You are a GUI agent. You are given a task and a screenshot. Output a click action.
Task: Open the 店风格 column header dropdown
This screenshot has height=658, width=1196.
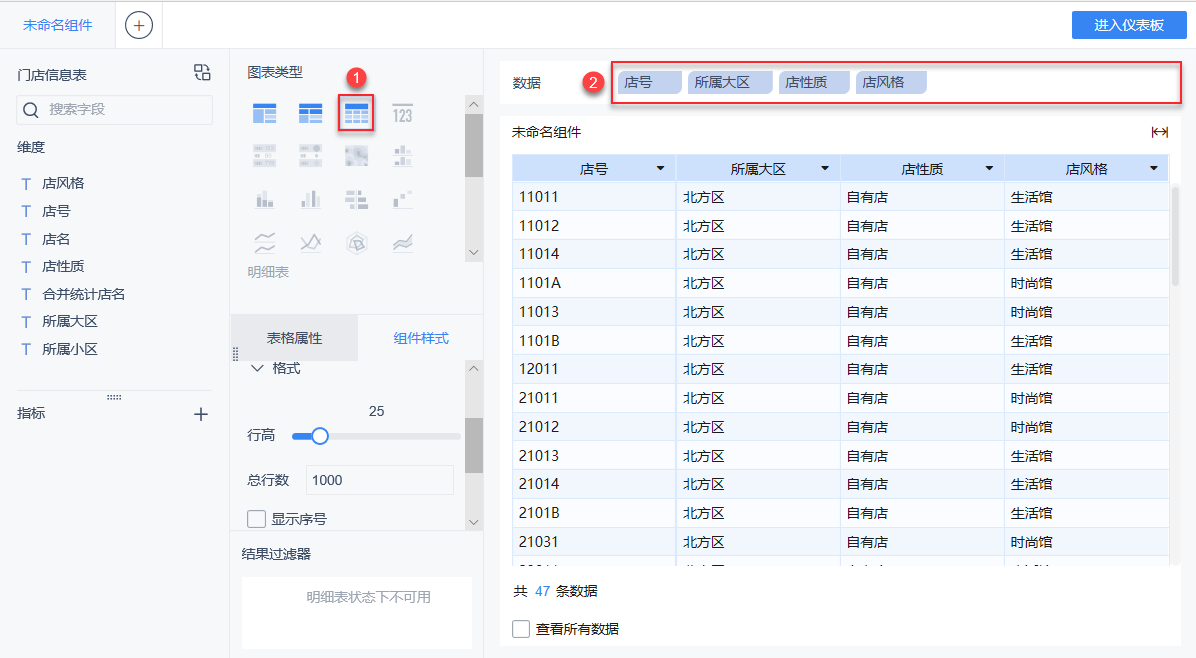pos(1153,169)
